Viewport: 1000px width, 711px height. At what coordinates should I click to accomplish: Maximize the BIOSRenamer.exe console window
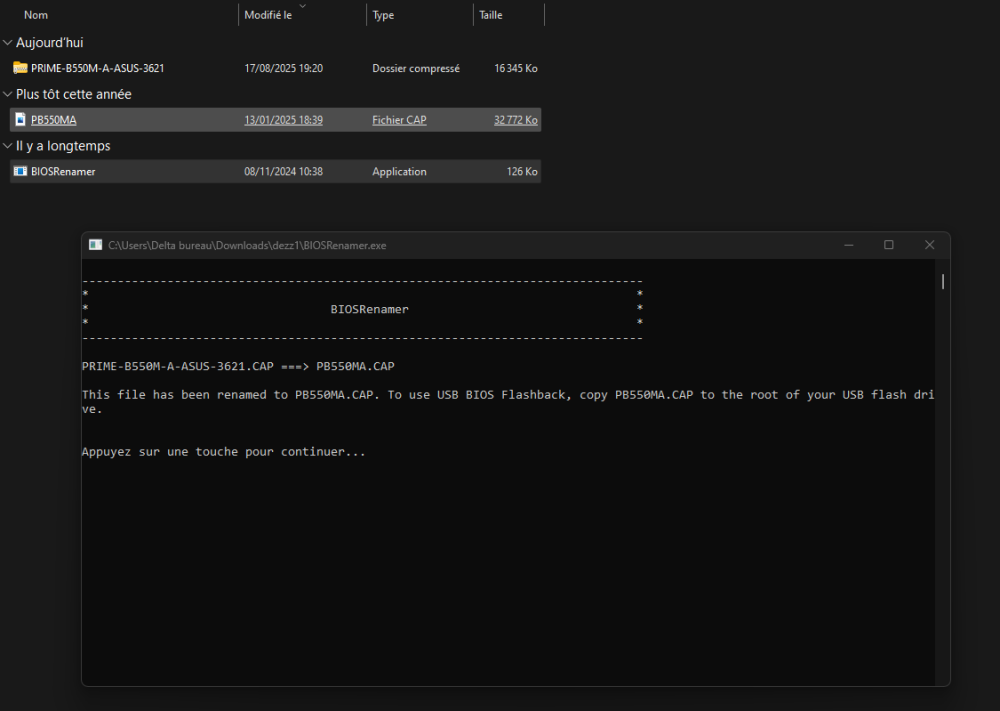click(x=888, y=245)
